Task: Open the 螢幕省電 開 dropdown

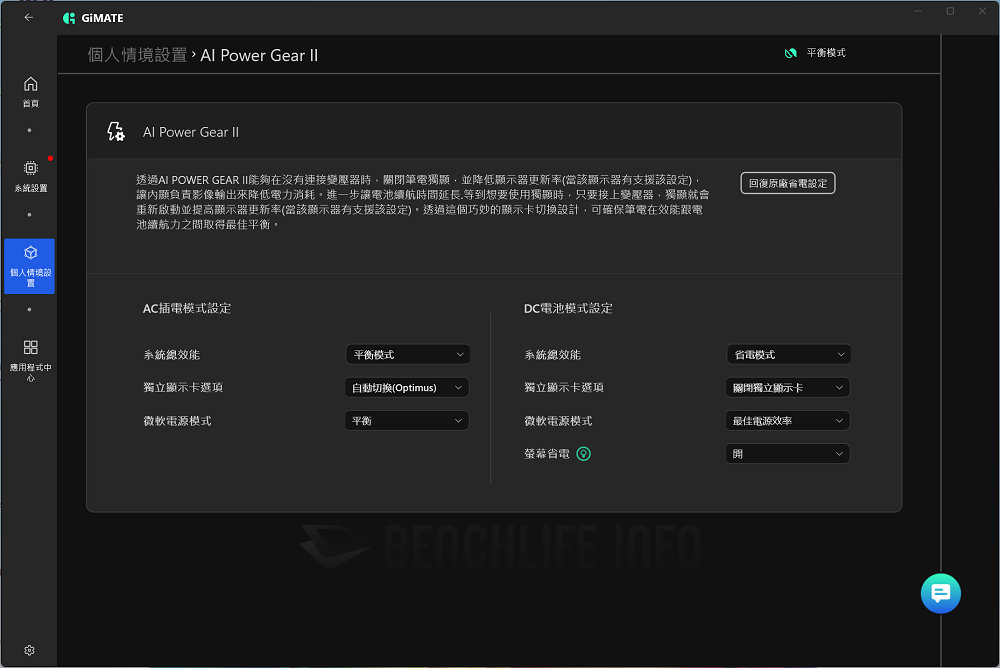Action: coord(788,453)
